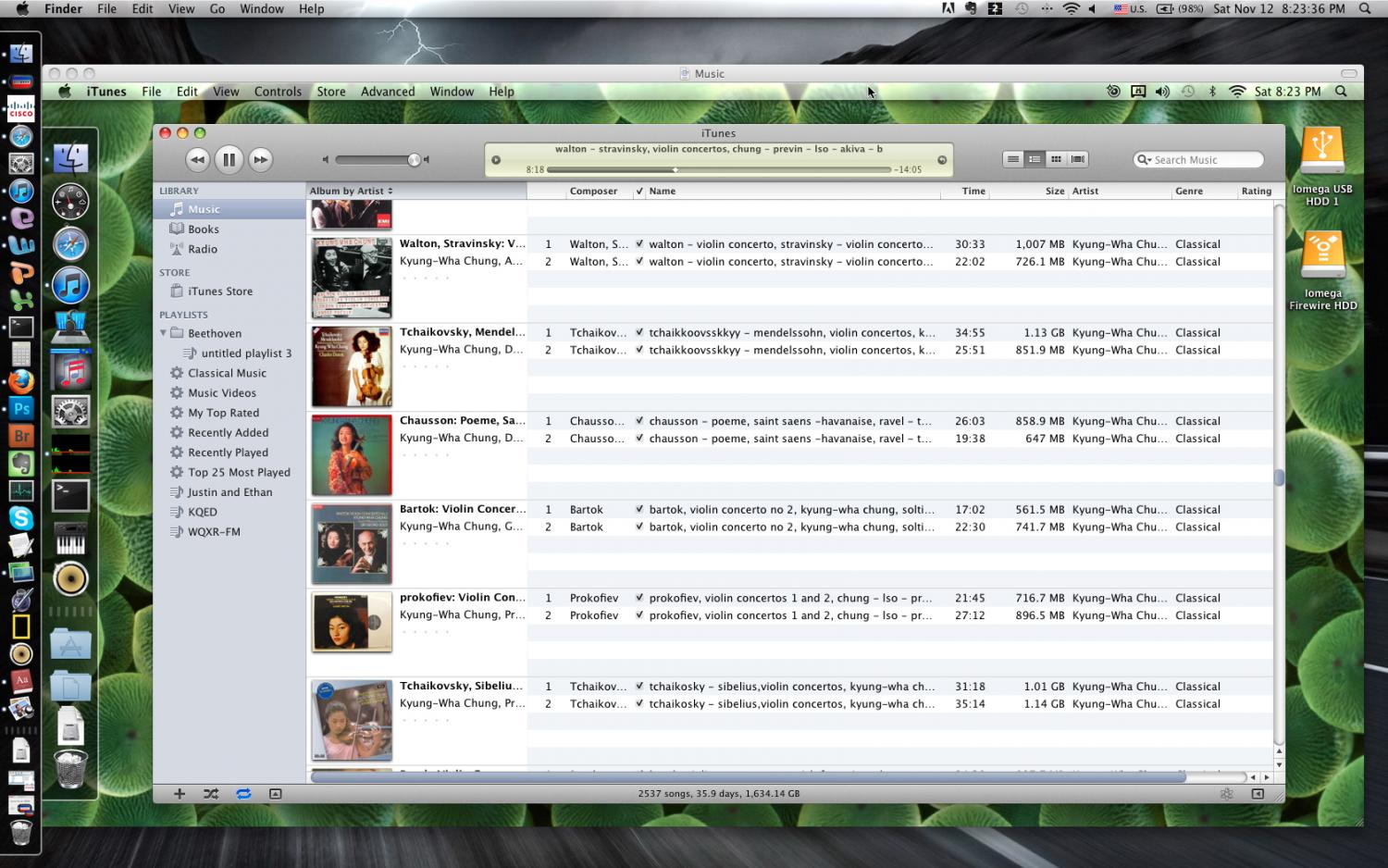Skip to the next track in iTunes
The width and height of the screenshot is (1388, 868).
coord(261,160)
